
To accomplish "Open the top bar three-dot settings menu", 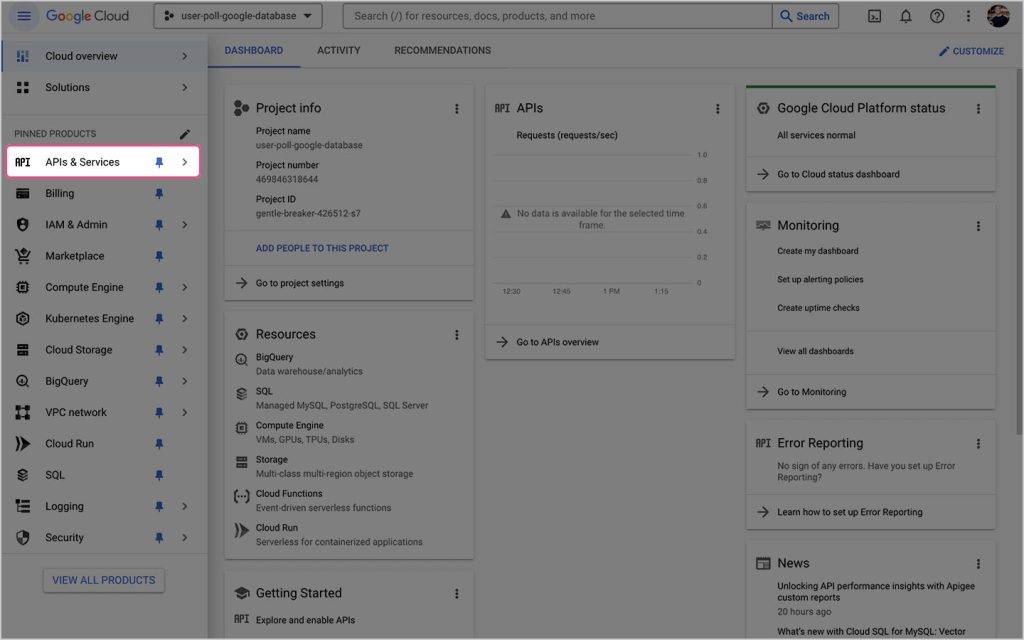I will pyautogui.click(x=968, y=16).
